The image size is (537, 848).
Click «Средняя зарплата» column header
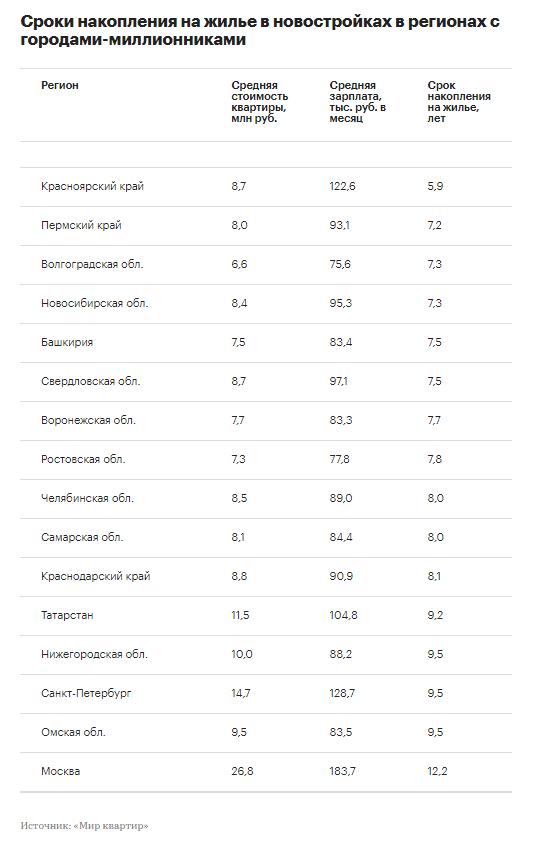pos(357,102)
